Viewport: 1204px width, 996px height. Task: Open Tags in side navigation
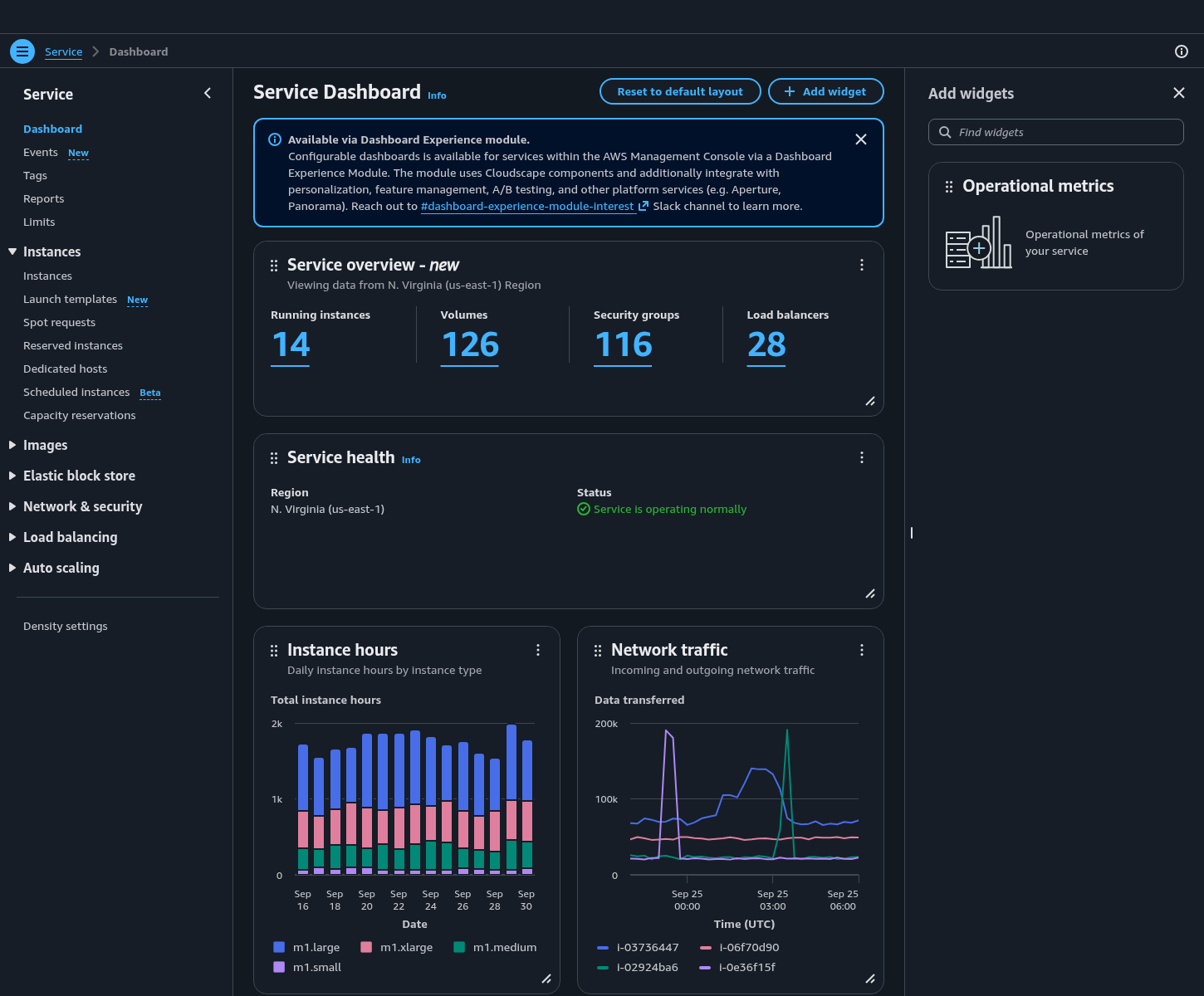click(x=35, y=175)
